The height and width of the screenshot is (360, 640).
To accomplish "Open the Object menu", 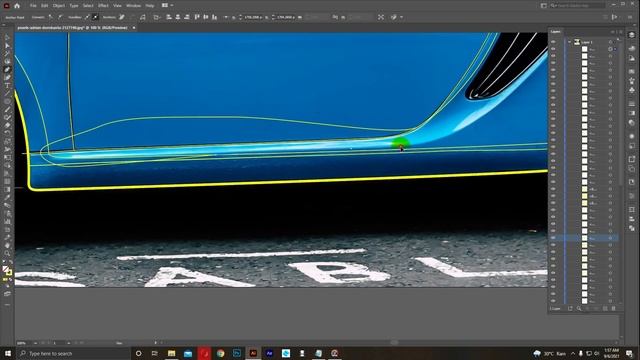I will click(59, 6).
